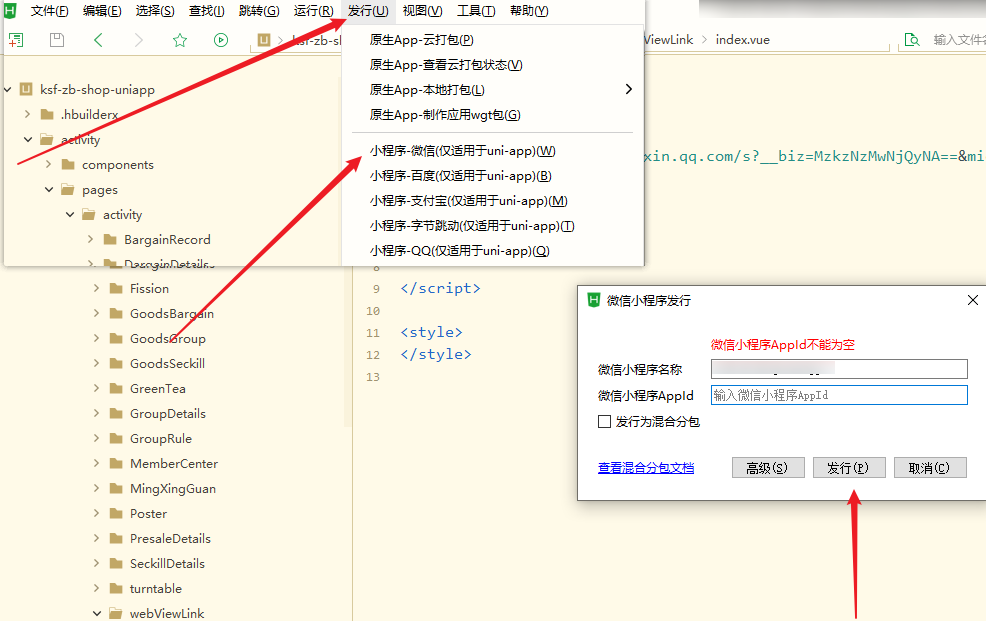986x621 pixels.
Task: Click the 微信小程序AppId input field
Action: (x=839, y=395)
